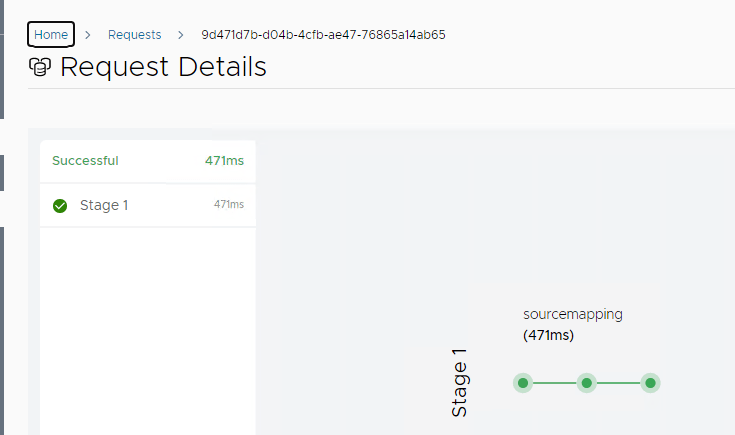This screenshot has width=735, height=435.
Task: Click the Successful status label
Action: point(85,160)
